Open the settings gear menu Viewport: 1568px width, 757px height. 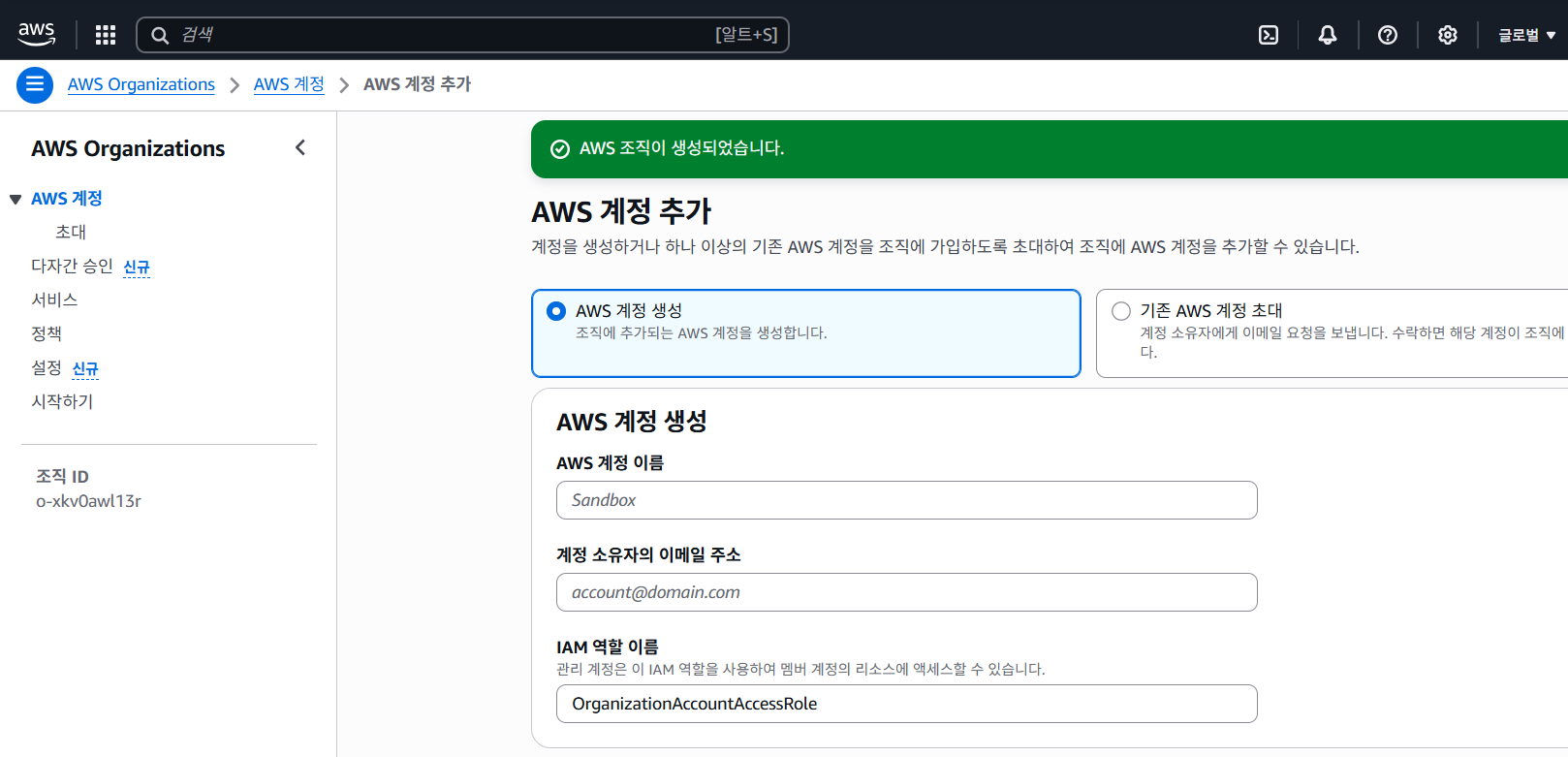(1448, 35)
